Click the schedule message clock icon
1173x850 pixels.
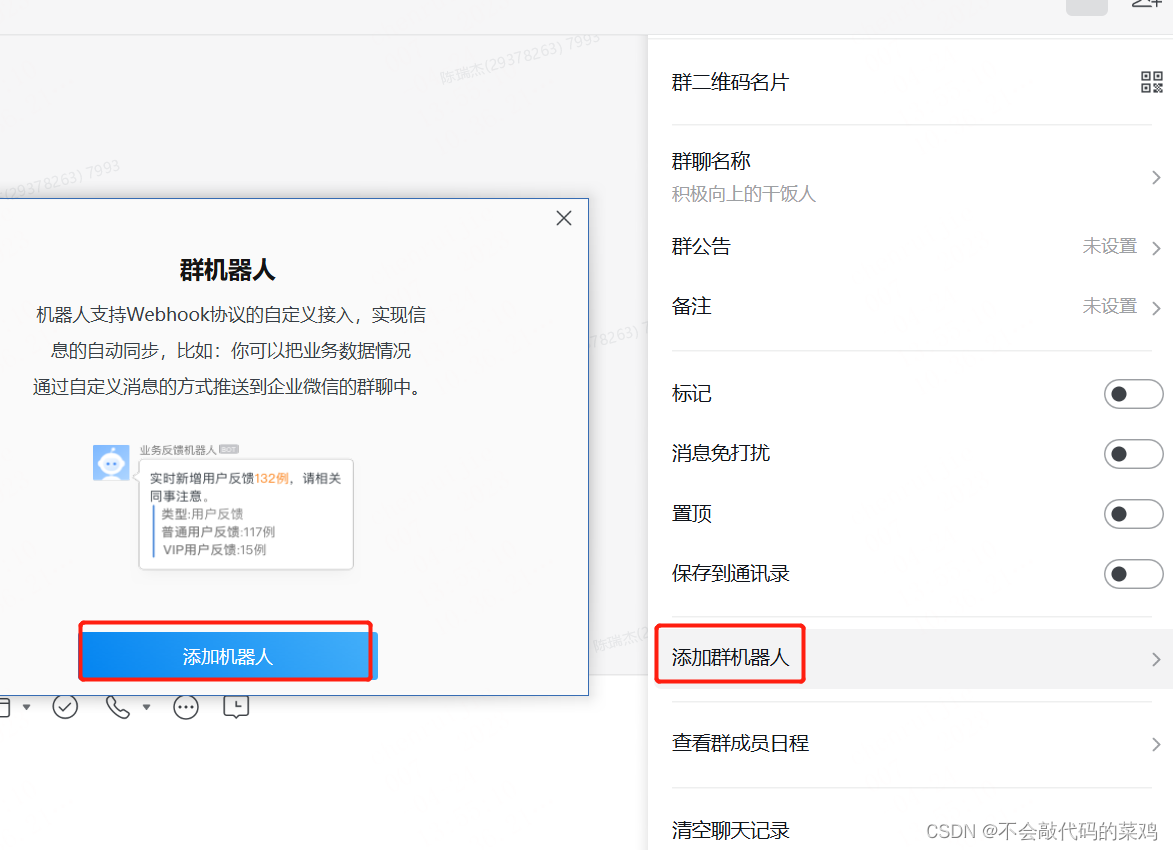[236, 706]
